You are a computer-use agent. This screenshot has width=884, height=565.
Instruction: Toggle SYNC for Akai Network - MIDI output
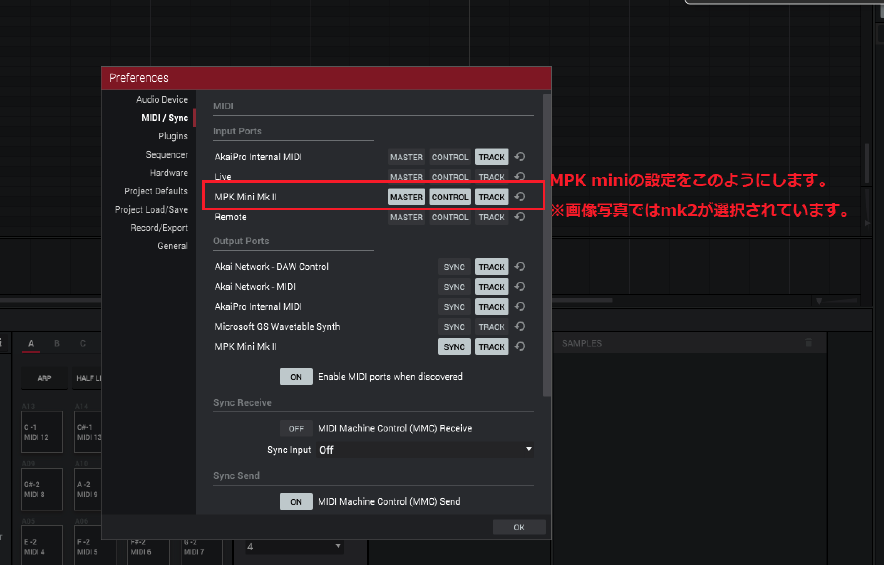454,287
